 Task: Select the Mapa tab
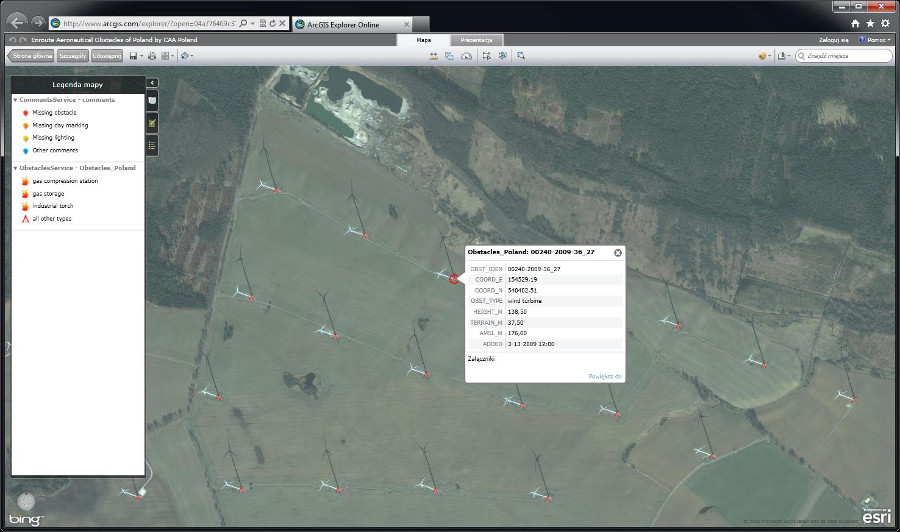tap(423, 39)
